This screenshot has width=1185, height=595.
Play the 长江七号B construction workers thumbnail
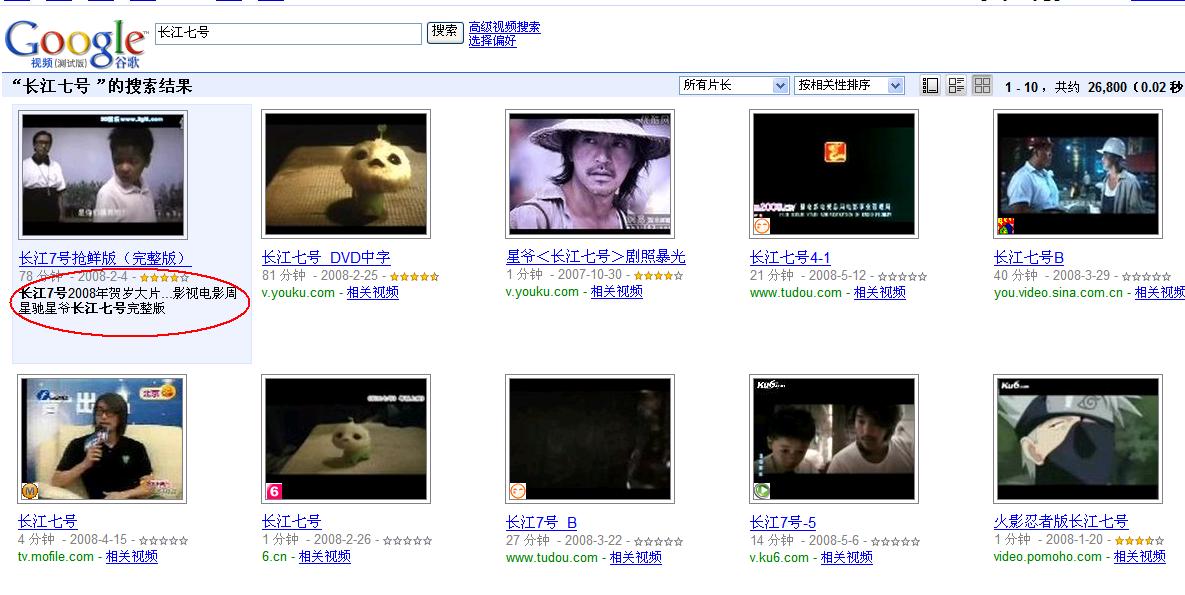[1078, 174]
